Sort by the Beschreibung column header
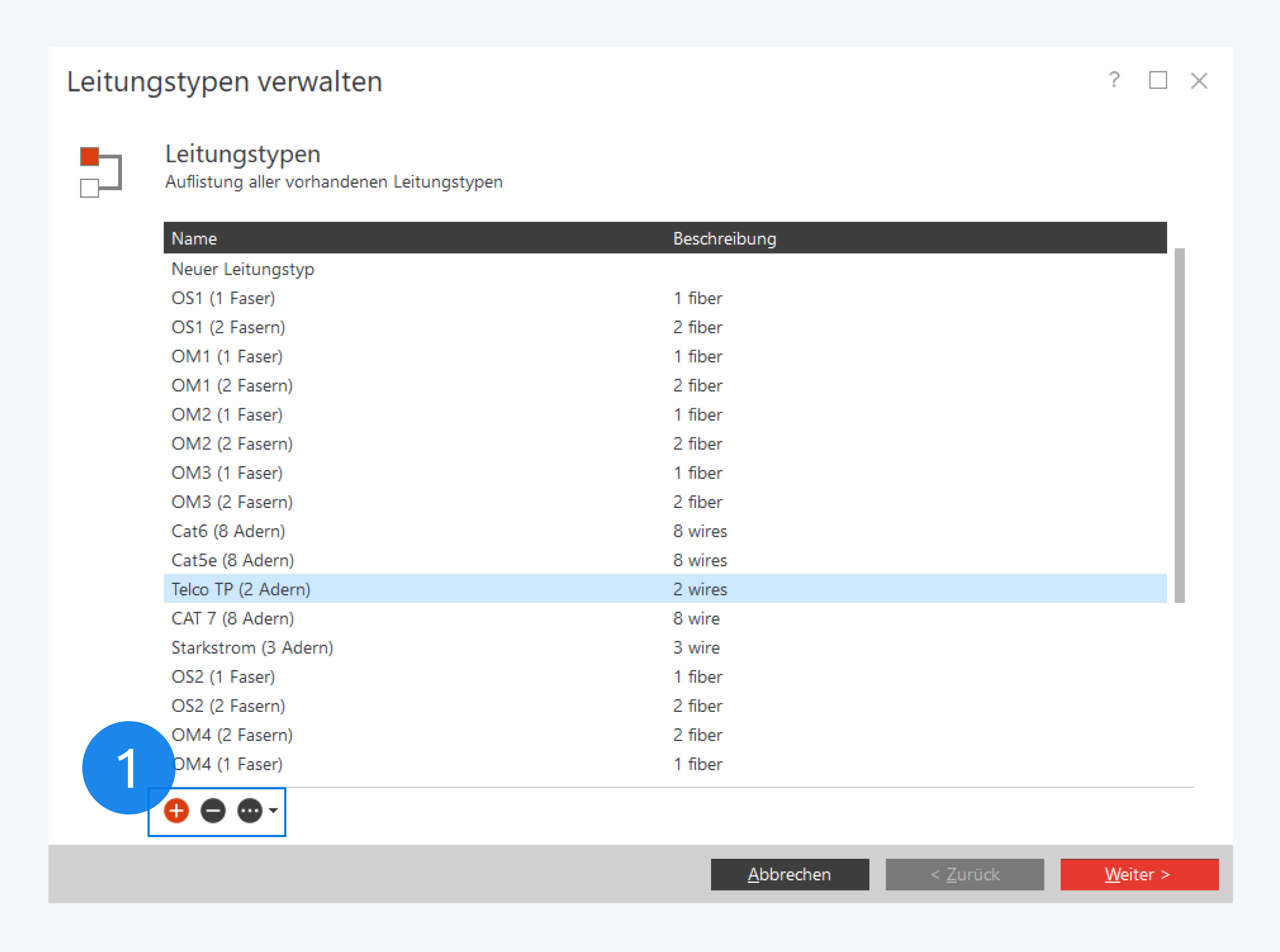The height and width of the screenshot is (952, 1280). point(724,239)
